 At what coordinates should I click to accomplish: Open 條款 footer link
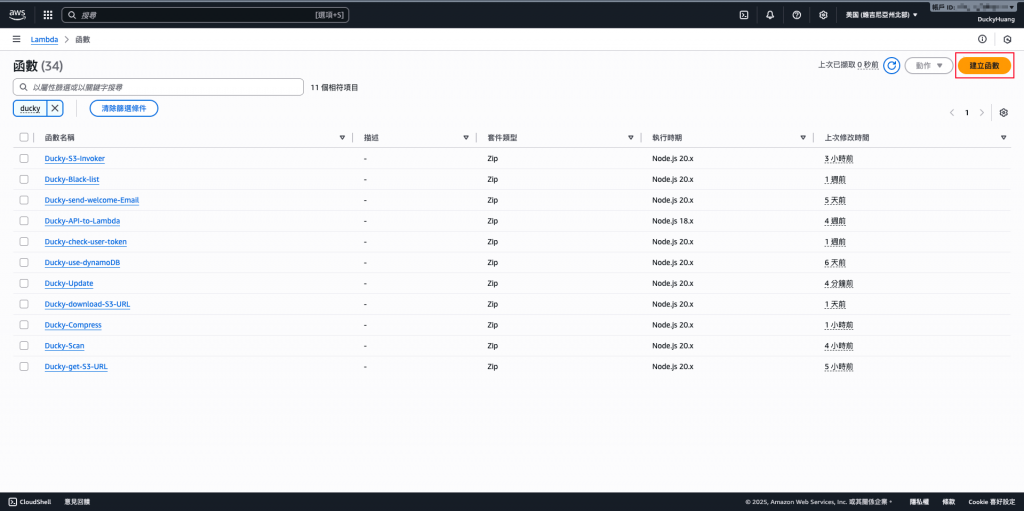(x=948, y=502)
